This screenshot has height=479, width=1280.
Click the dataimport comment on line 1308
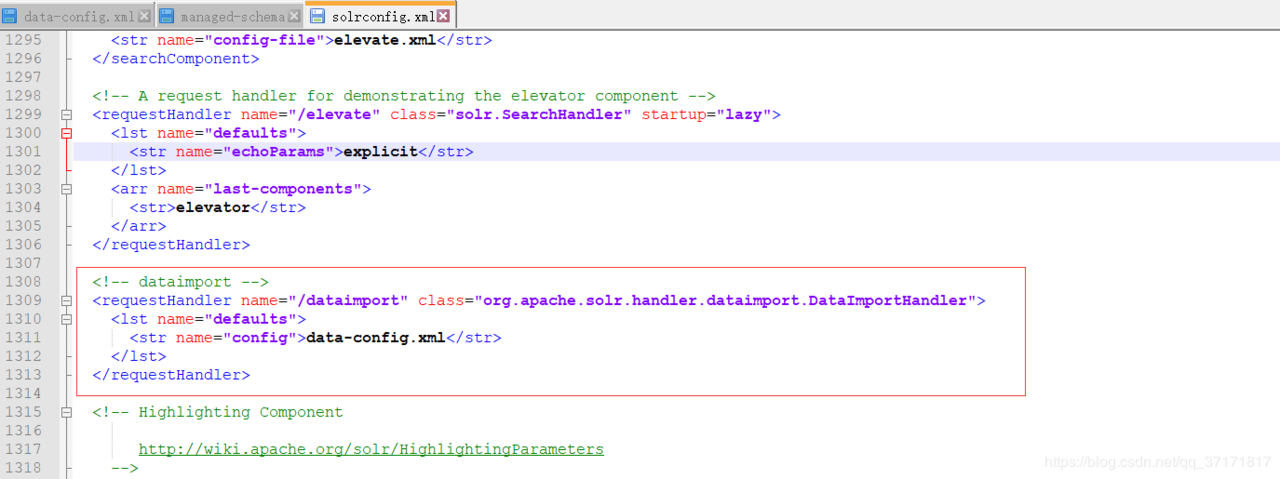pos(180,282)
